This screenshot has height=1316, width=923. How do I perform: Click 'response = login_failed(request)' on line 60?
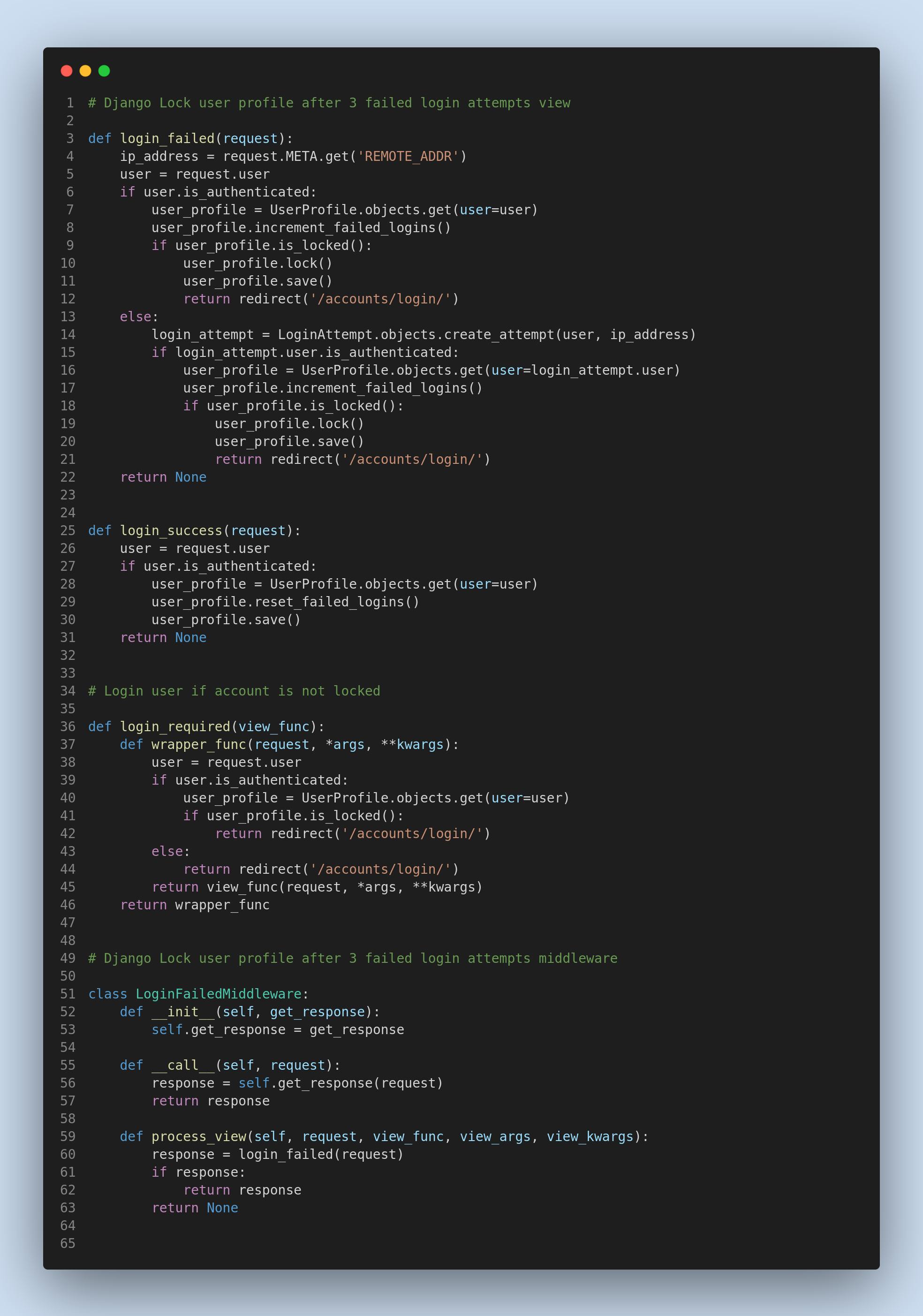coord(278,1154)
